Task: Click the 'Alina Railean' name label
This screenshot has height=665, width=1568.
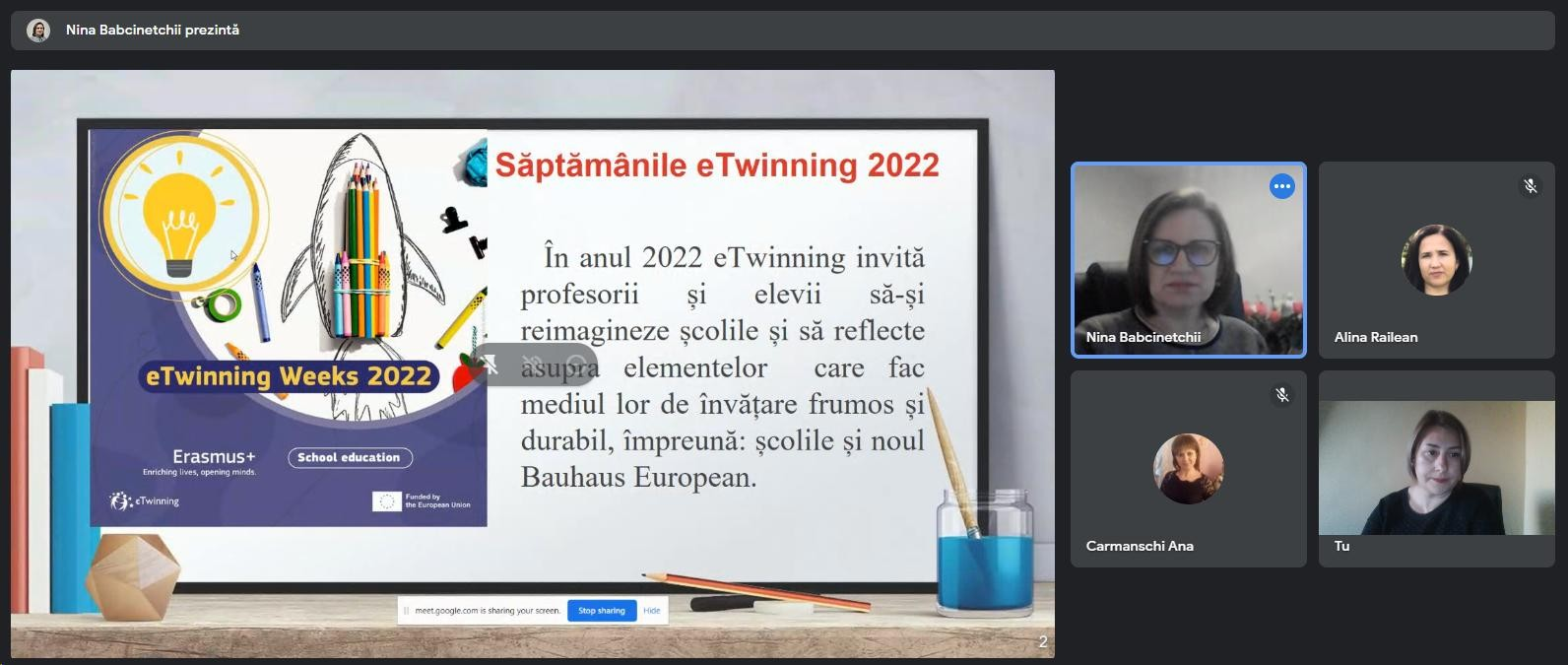Action: [x=1376, y=337]
